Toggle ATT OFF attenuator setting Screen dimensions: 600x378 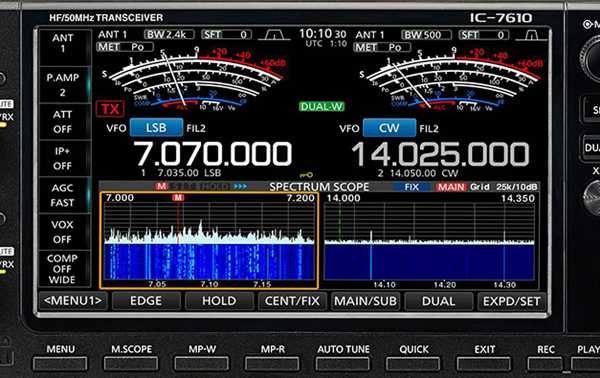tap(64, 122)
